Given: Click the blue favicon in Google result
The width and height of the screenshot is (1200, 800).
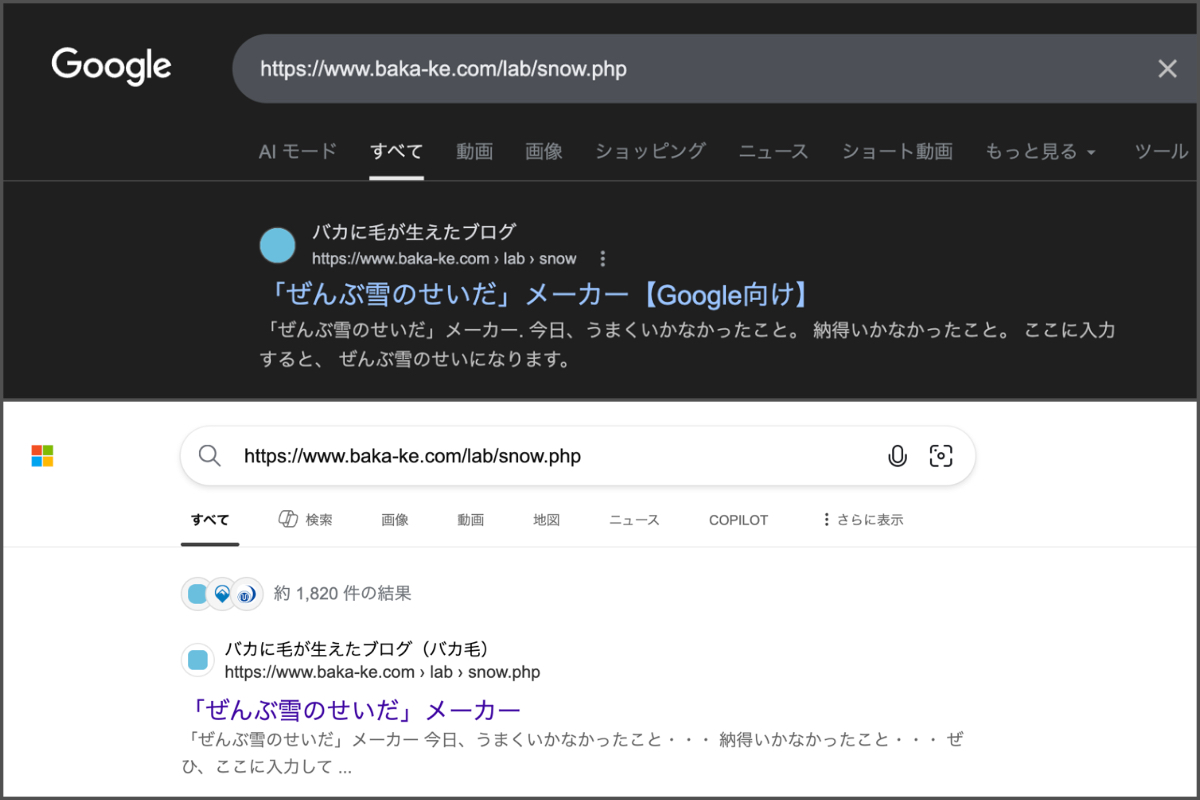Looking at the screenshot, I should (277, 245).
